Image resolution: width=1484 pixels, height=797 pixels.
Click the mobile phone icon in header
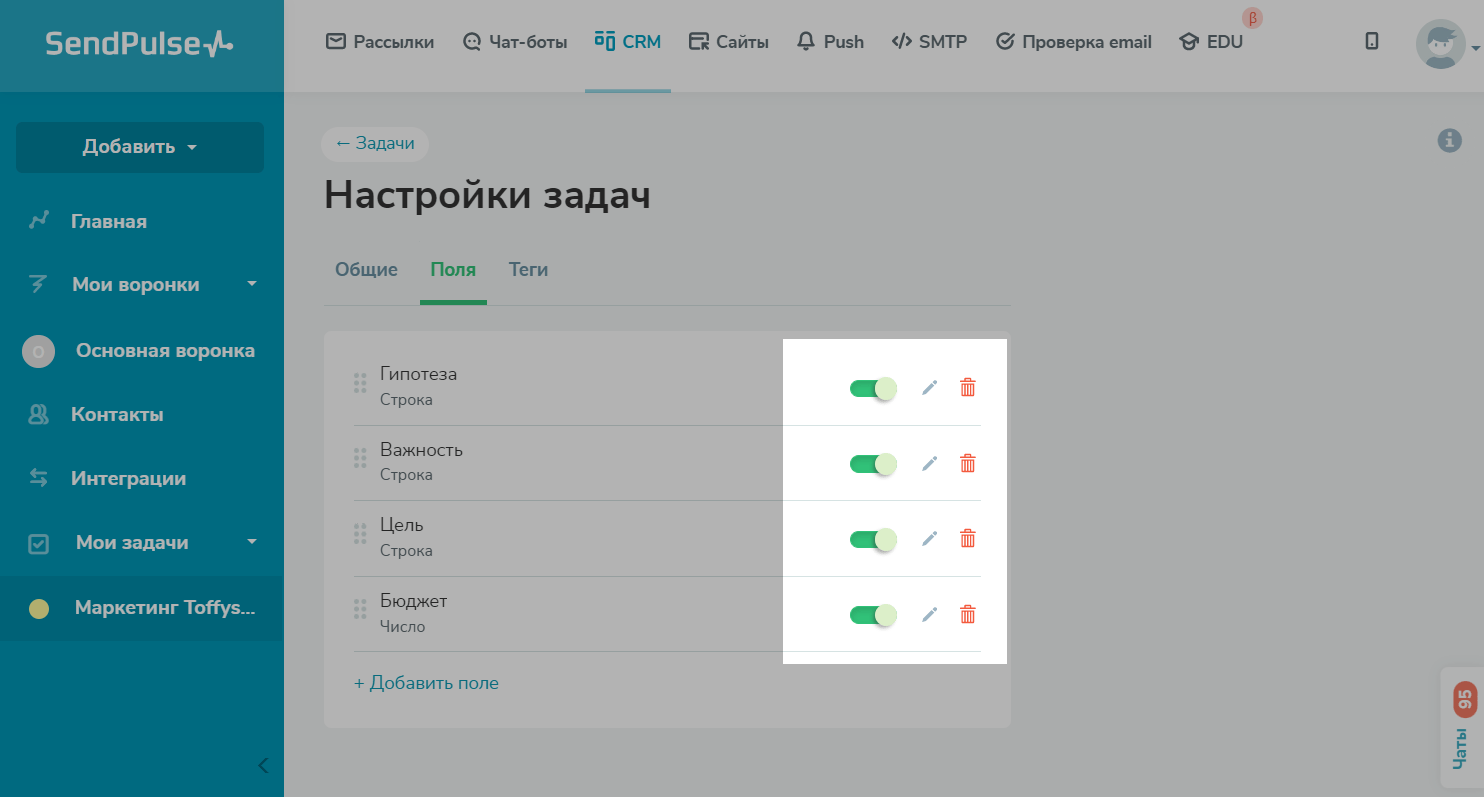1372,41
